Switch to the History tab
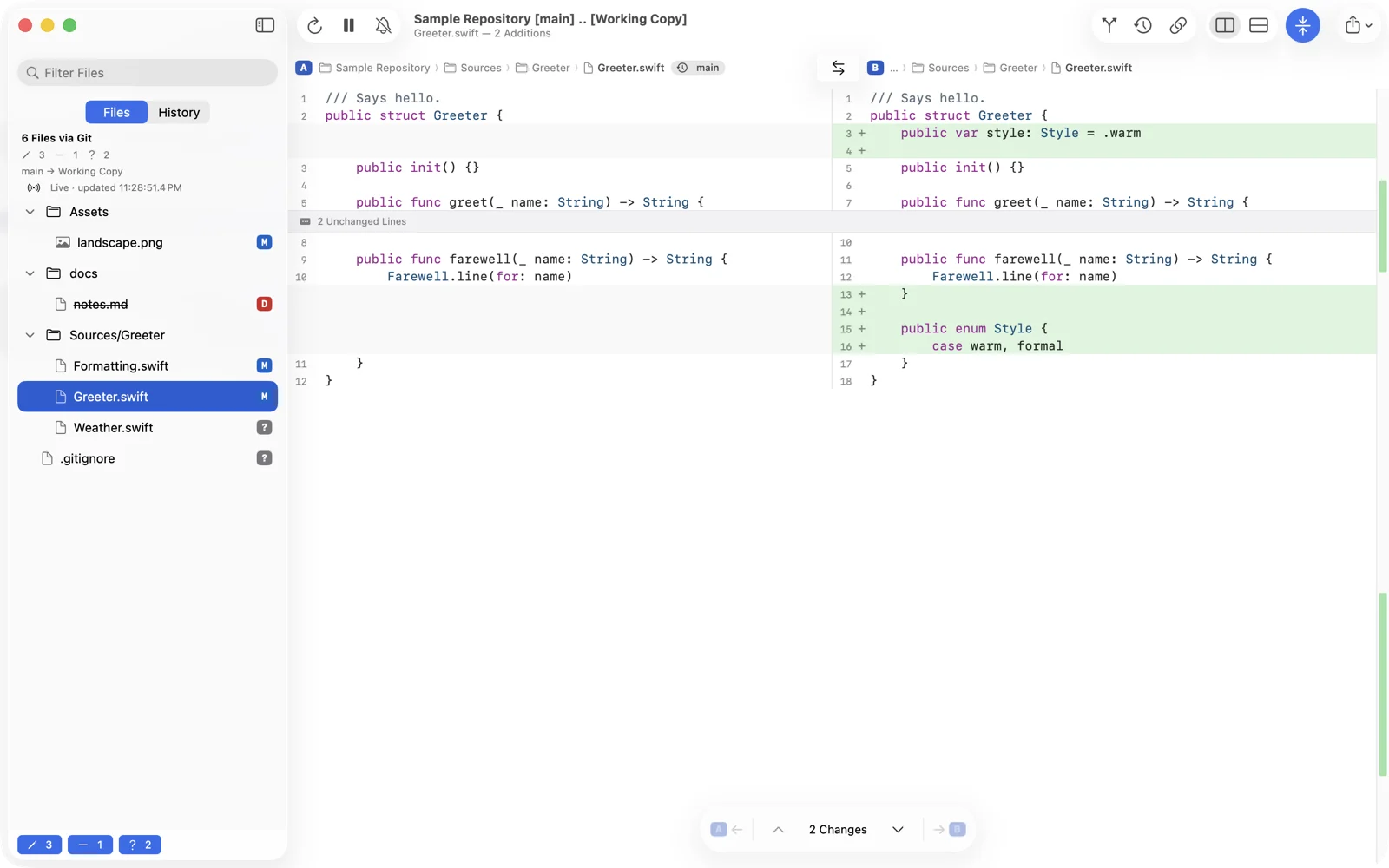 179,112
